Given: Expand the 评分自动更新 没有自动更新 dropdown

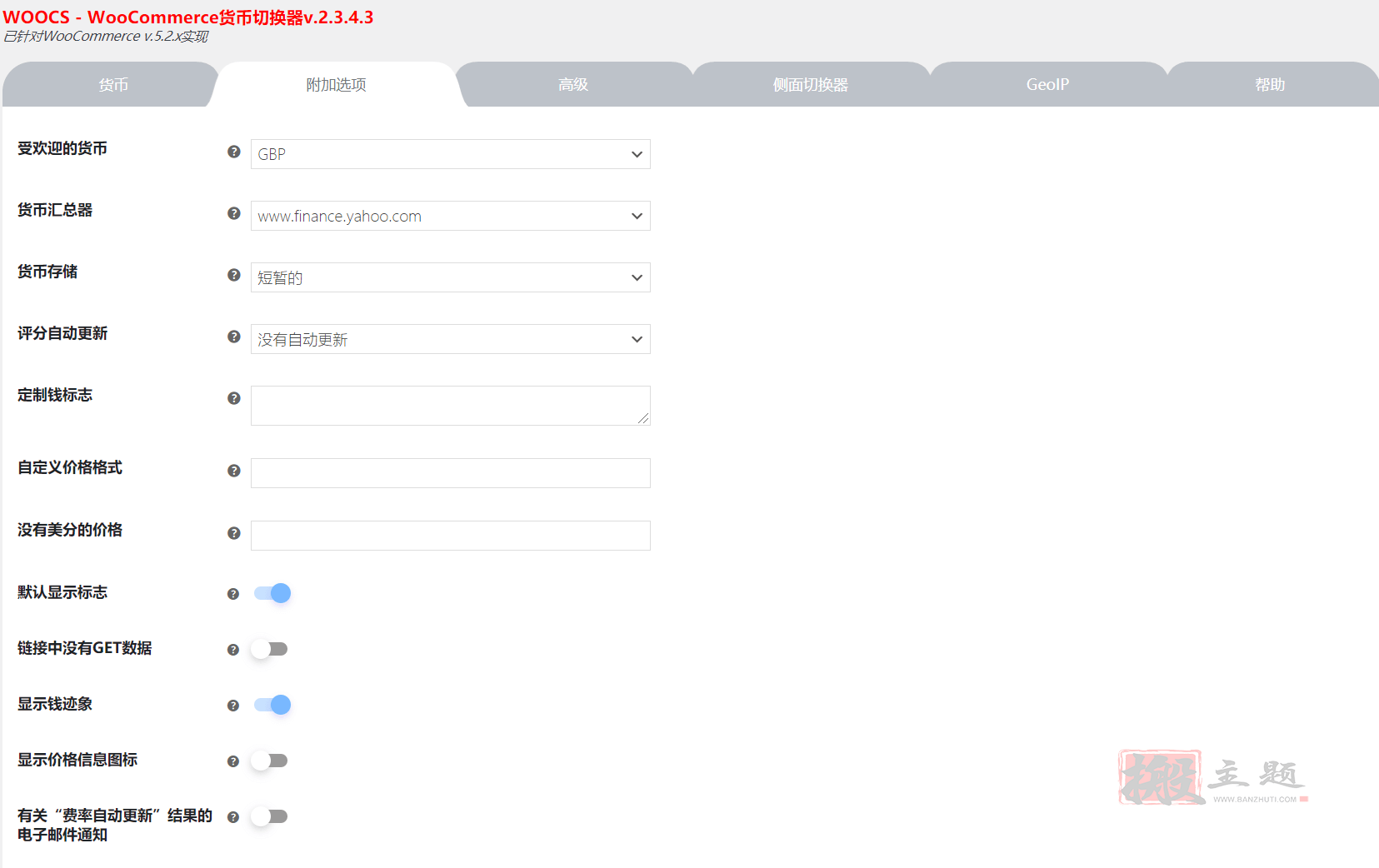Looking at the screenshot, I should coord(451,339).
